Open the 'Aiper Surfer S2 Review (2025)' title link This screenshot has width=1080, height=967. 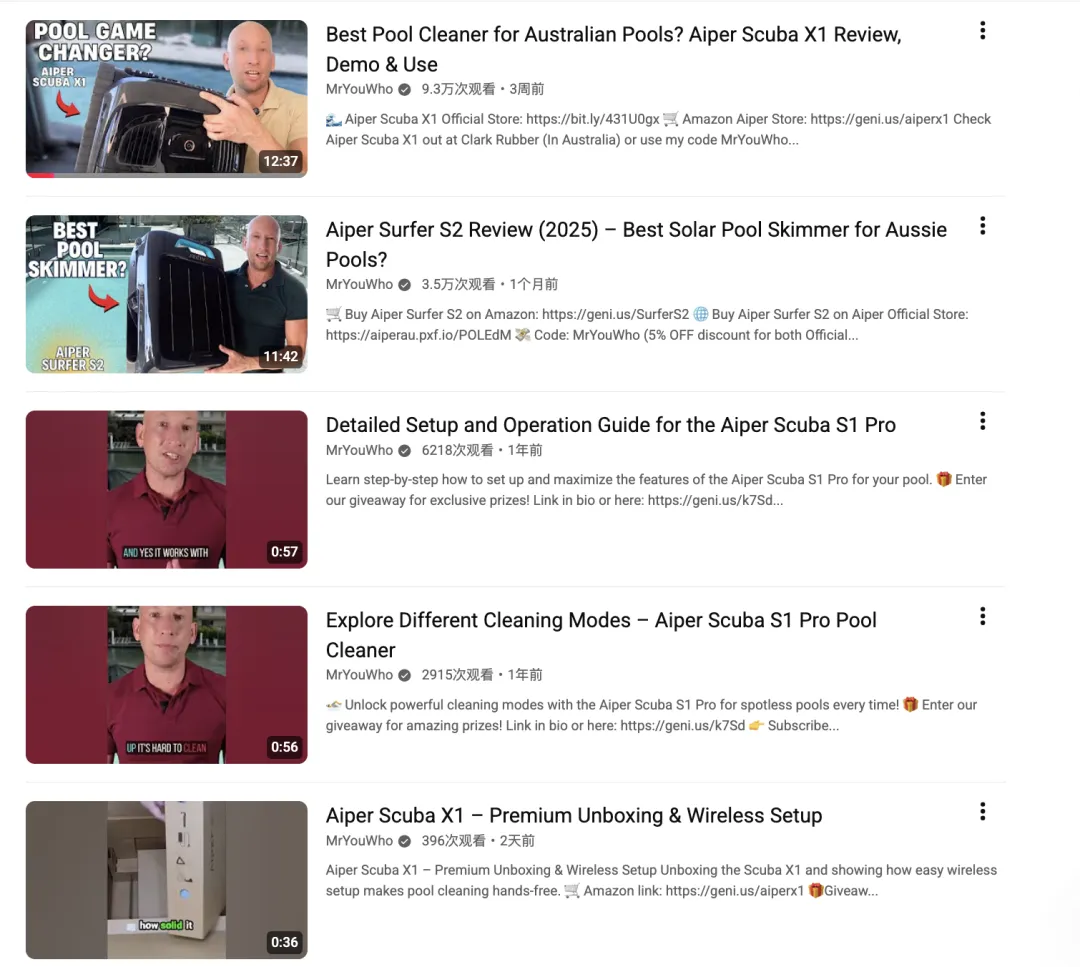point(636,244)
